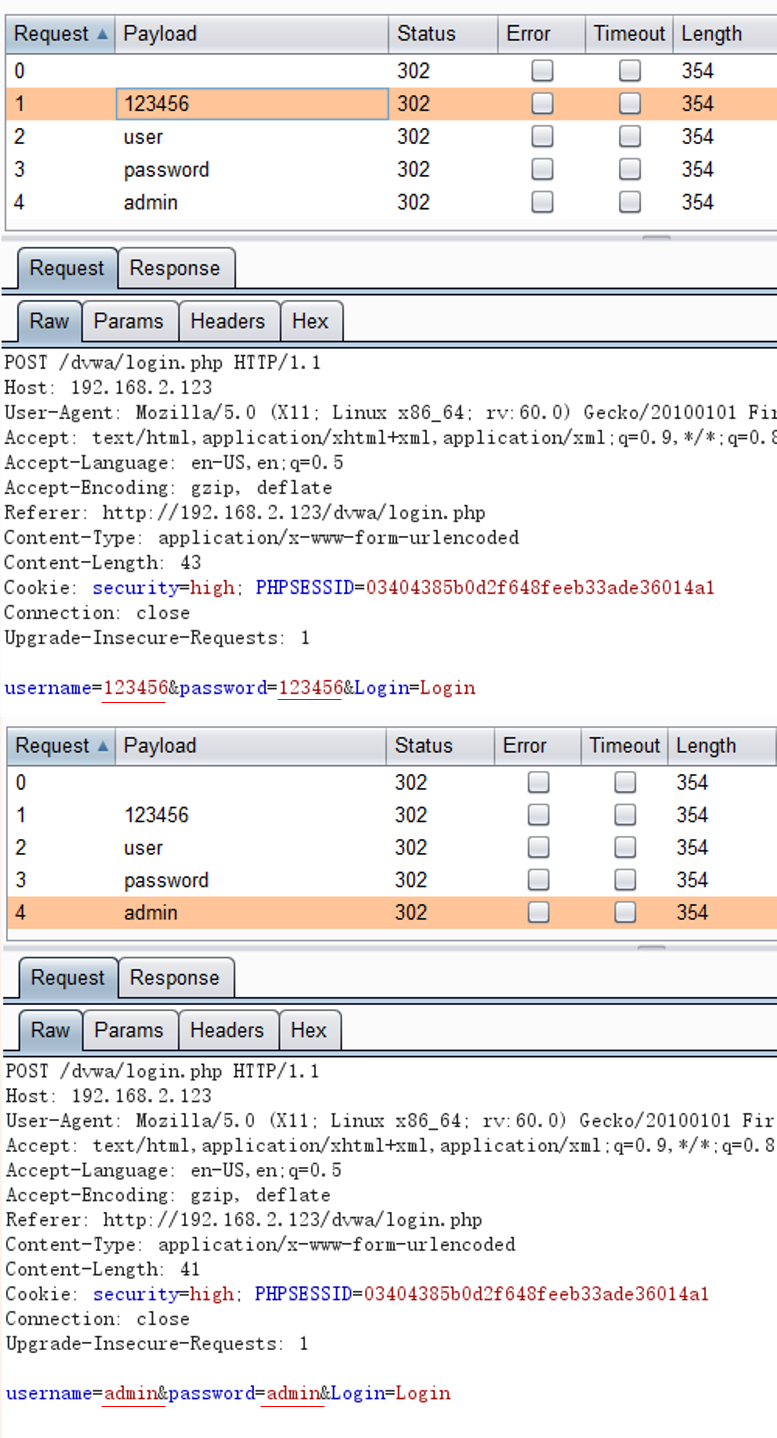
Task: Tick Error checkbox for request 0 in top table
Action: [542, 71]
